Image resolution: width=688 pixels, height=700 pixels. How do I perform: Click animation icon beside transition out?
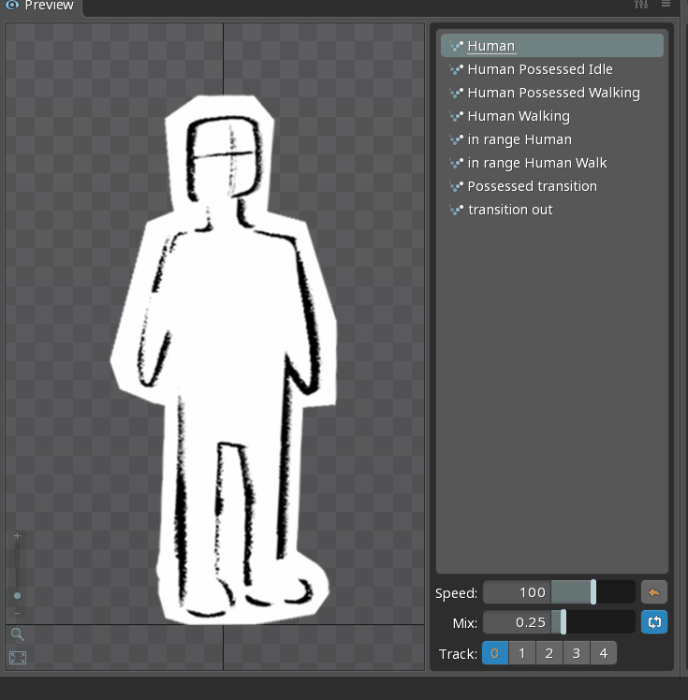tap(456, 210)
